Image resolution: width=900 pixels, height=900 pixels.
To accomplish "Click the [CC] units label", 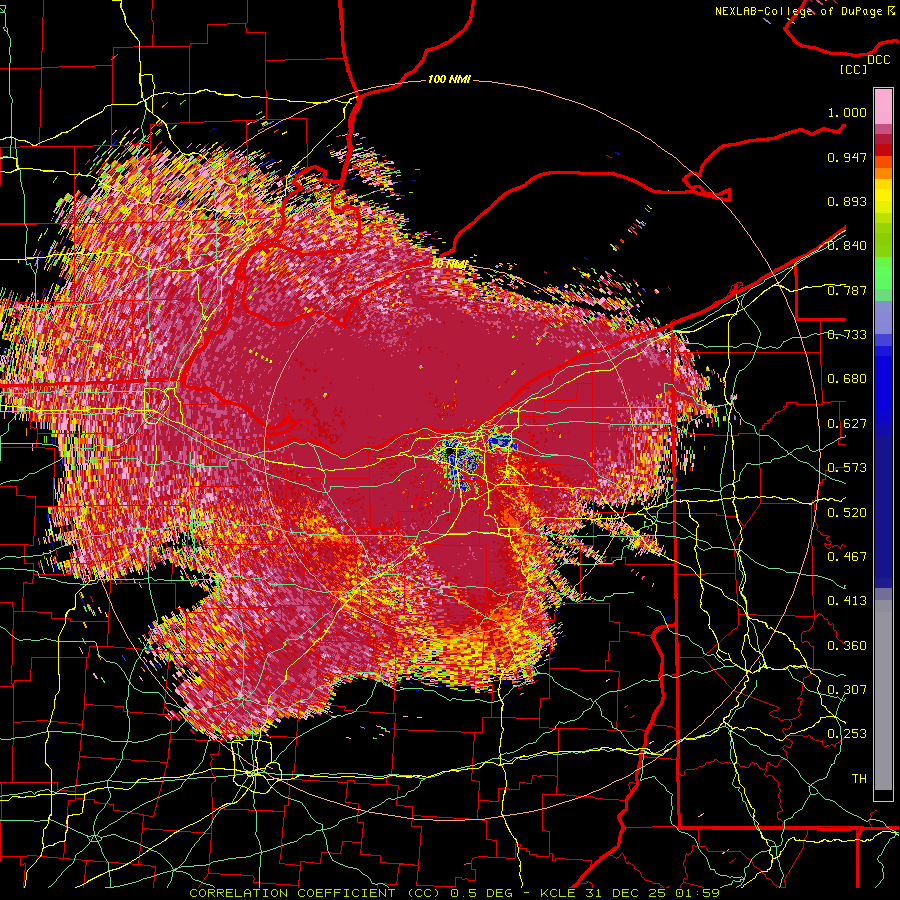I will [853, 69].
